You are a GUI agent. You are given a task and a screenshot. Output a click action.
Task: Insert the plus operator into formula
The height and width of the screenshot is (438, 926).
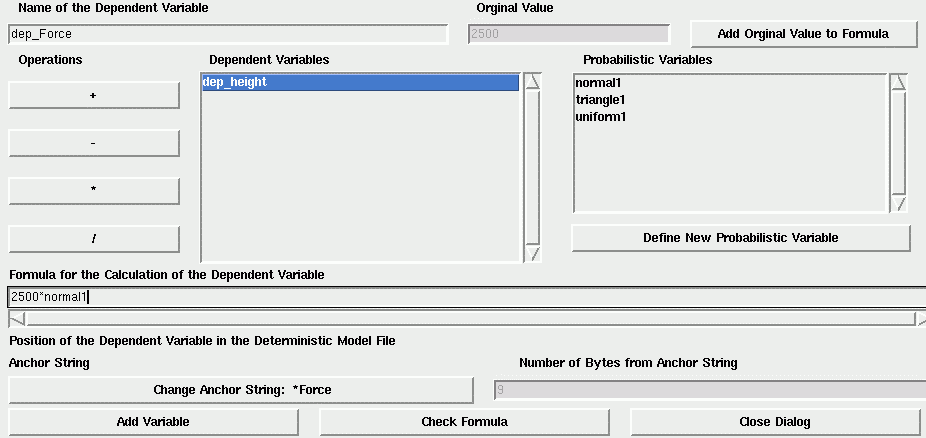[x=94, y=95]
